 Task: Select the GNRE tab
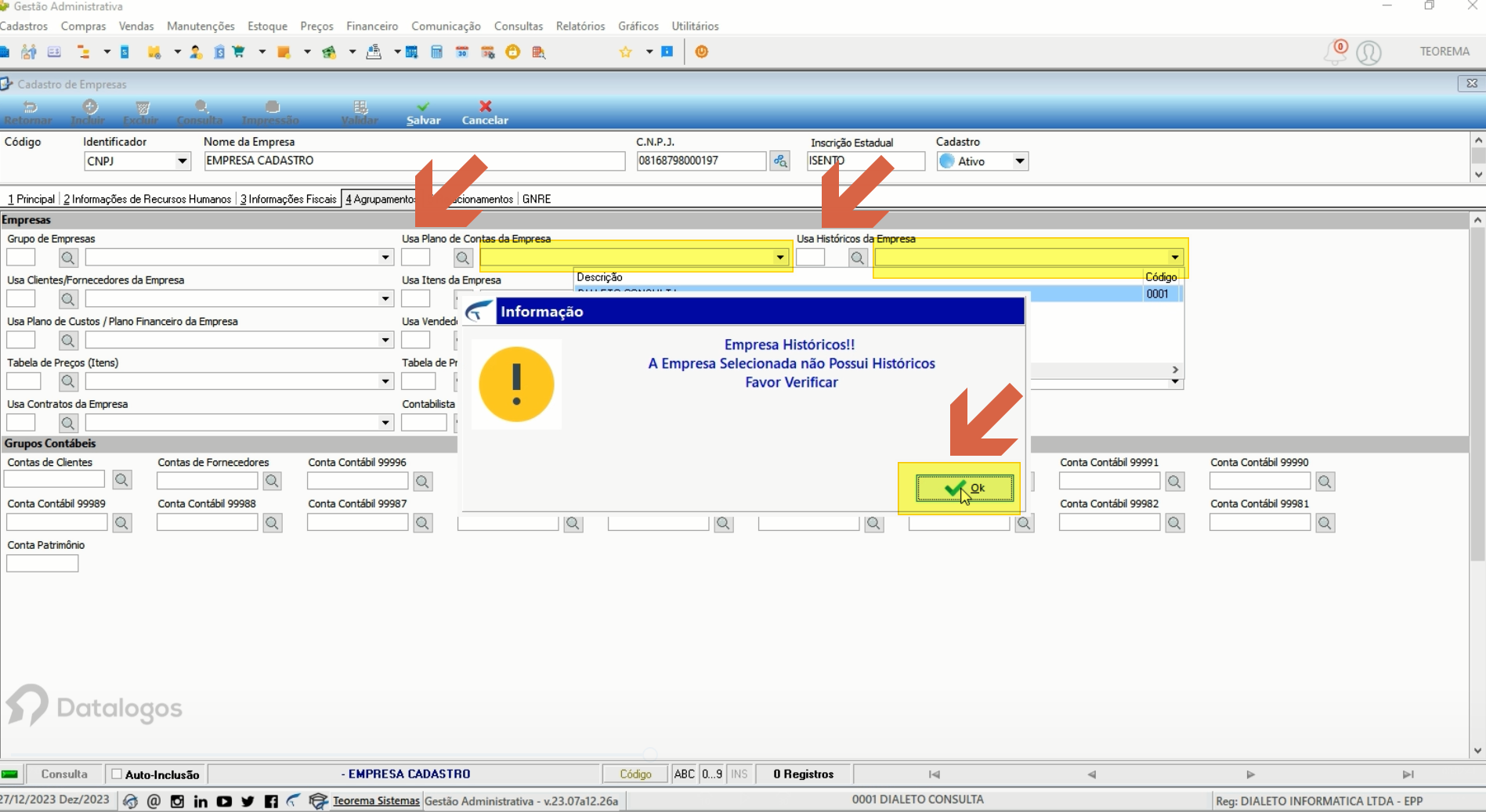537,199
